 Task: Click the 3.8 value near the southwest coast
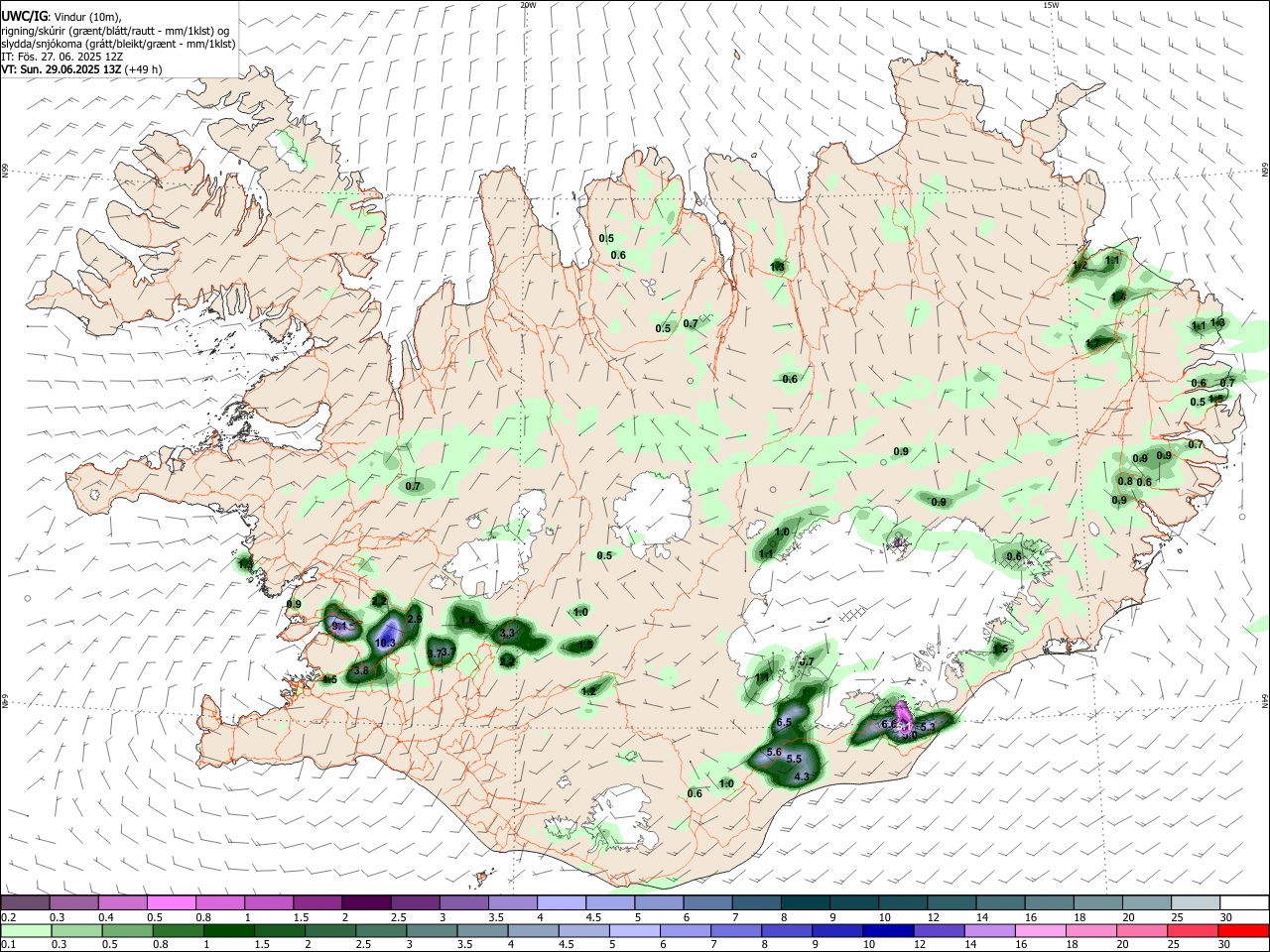pos(361,670)
